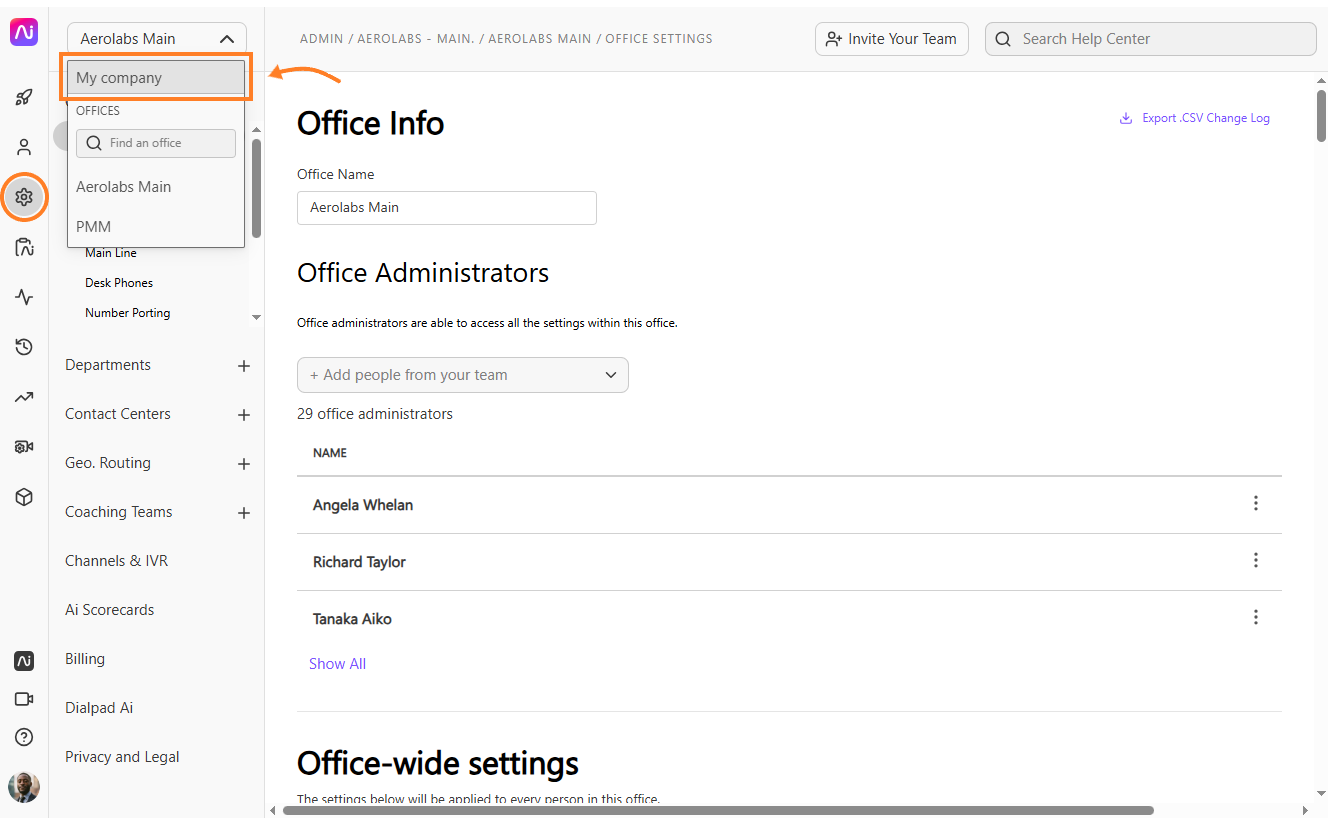Open the history clock icon in sidebar
The width and height of the screenshot is (1328, 823).
pyautogui.click(x=24, y=347)
